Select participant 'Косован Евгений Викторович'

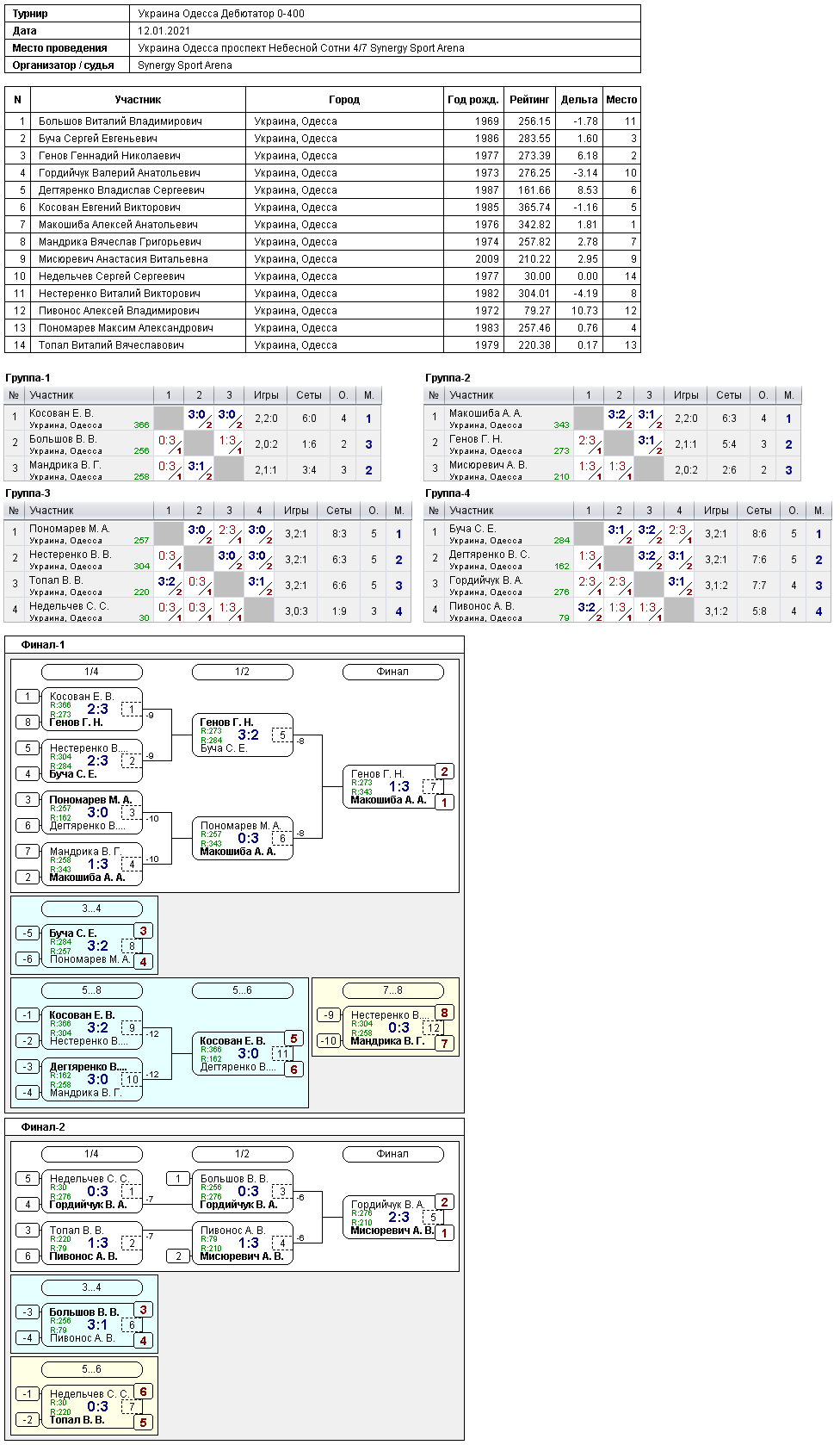[x=109, y=208]
